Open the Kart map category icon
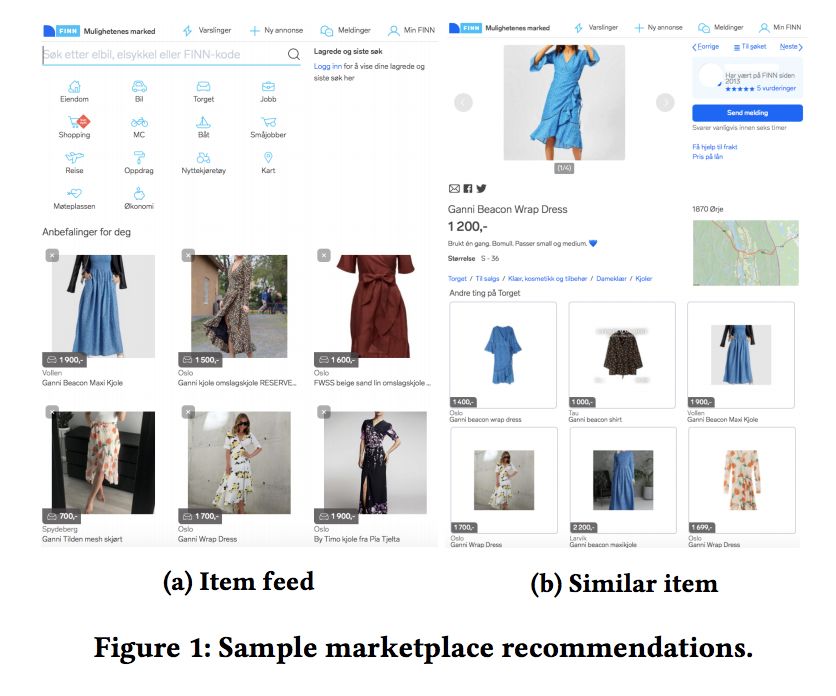The height and width of the screenshot is (696, 836). pos(268,157)
